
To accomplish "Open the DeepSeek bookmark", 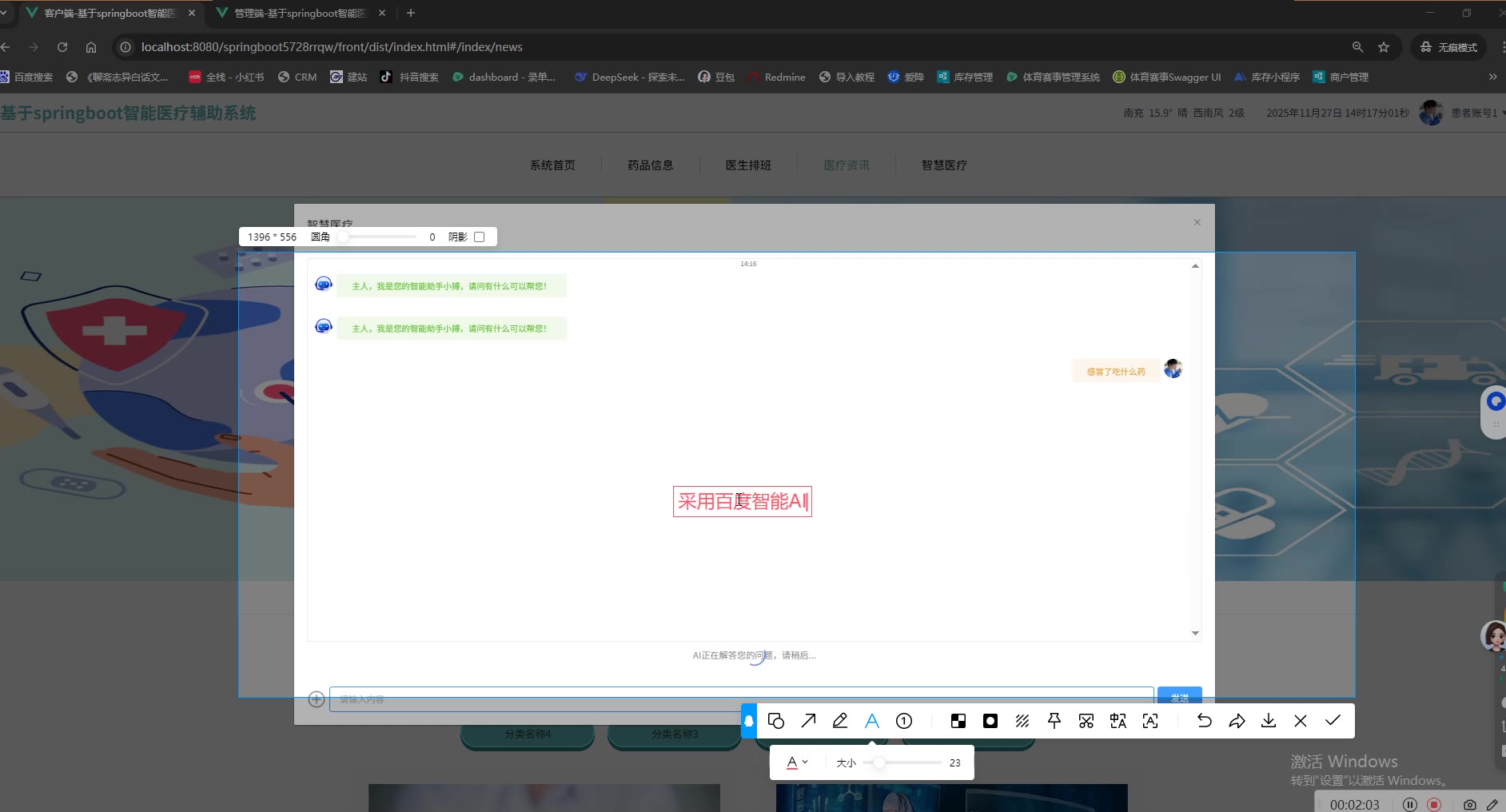I will tap(629, 77).
